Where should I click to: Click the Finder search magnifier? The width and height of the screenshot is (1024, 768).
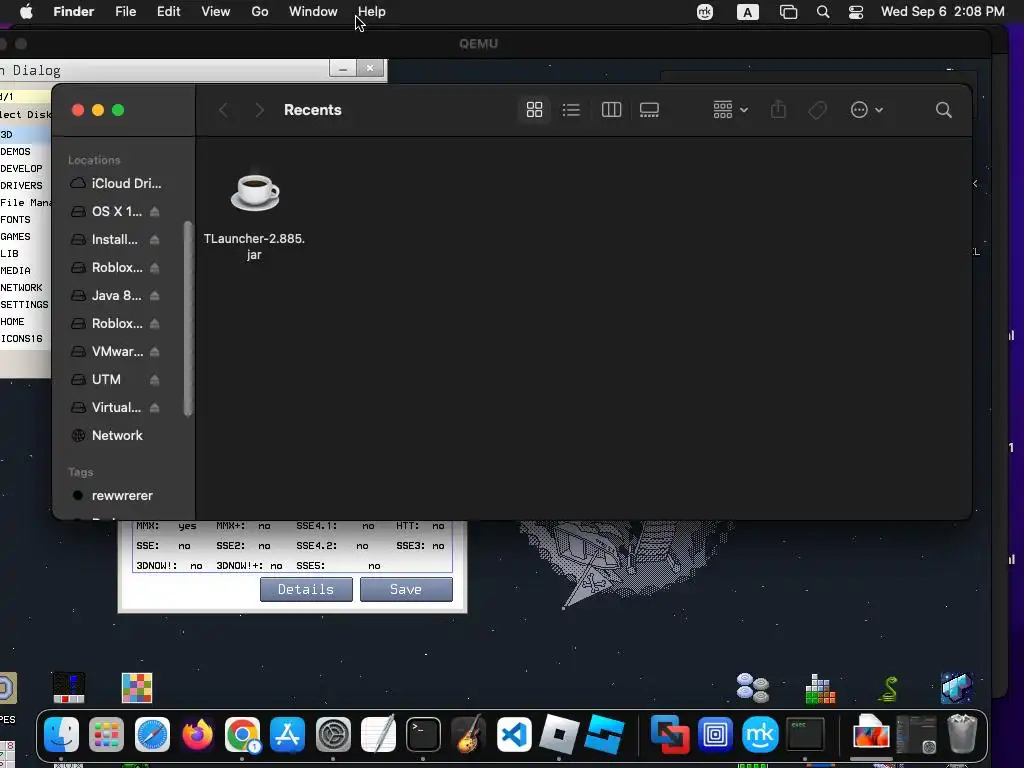pyautogui.click(x=943, y=110)
